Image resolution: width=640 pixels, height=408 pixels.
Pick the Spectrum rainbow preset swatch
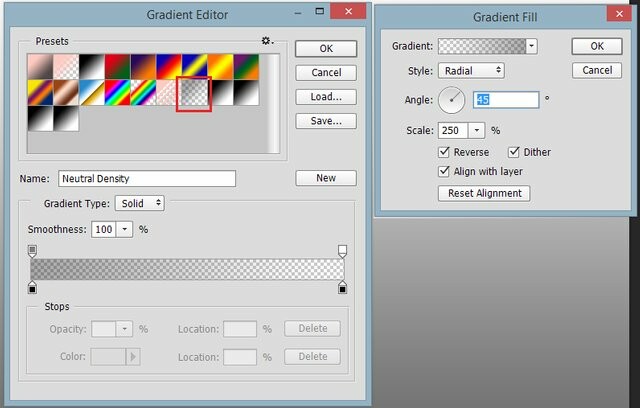(x=118, y=93)
